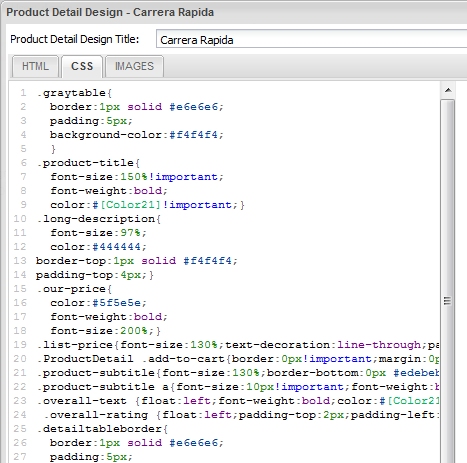Click the '.detailtableborder{' line
The width and height of the screenshot is (467, 463).
tap(102, 429)
